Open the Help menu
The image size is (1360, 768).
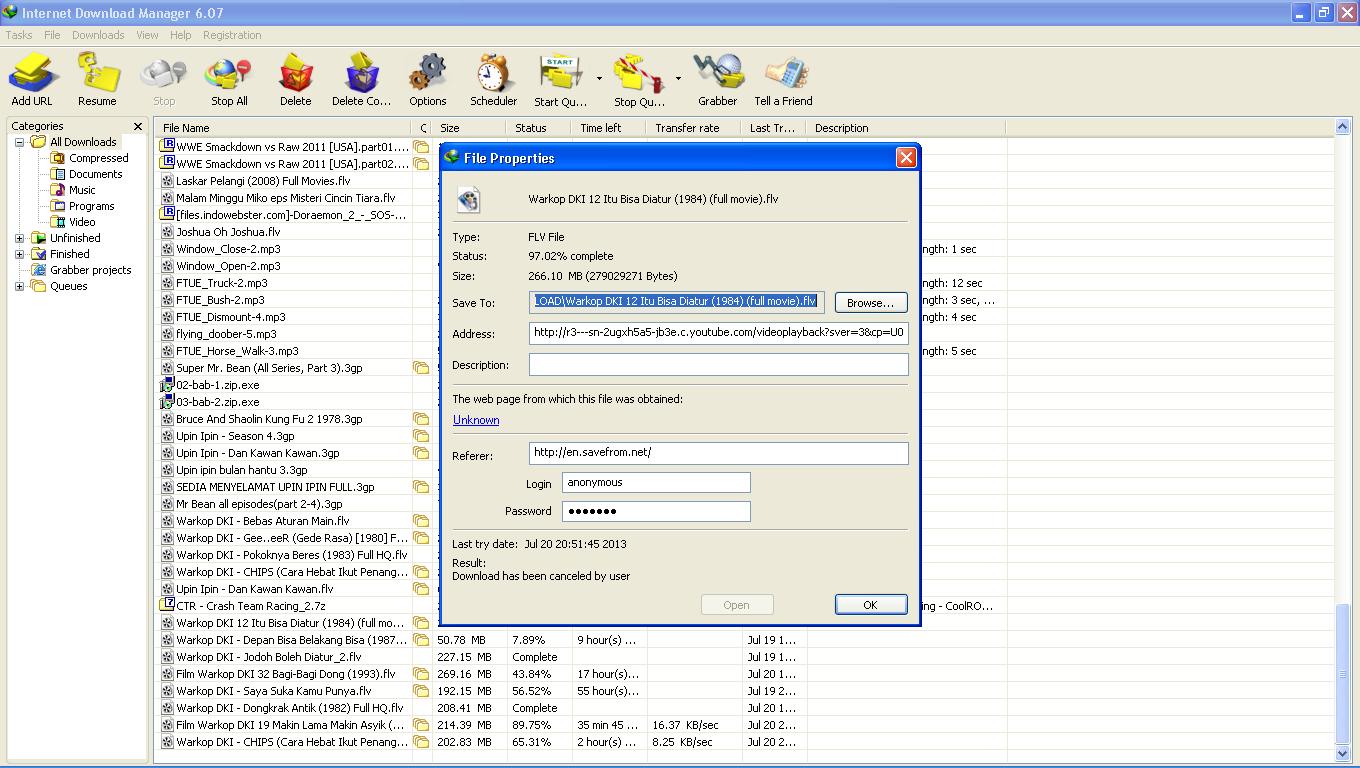(181, 35)
